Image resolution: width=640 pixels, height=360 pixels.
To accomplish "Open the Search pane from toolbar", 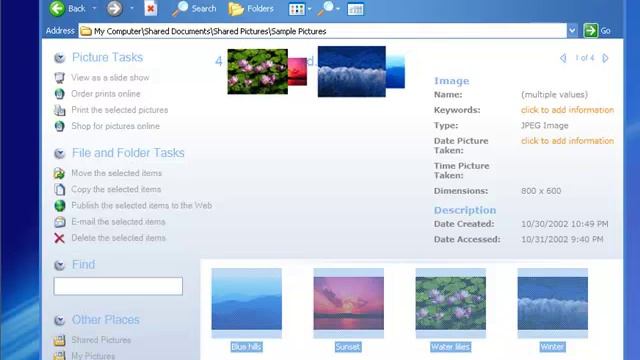I will click(194, 9).
